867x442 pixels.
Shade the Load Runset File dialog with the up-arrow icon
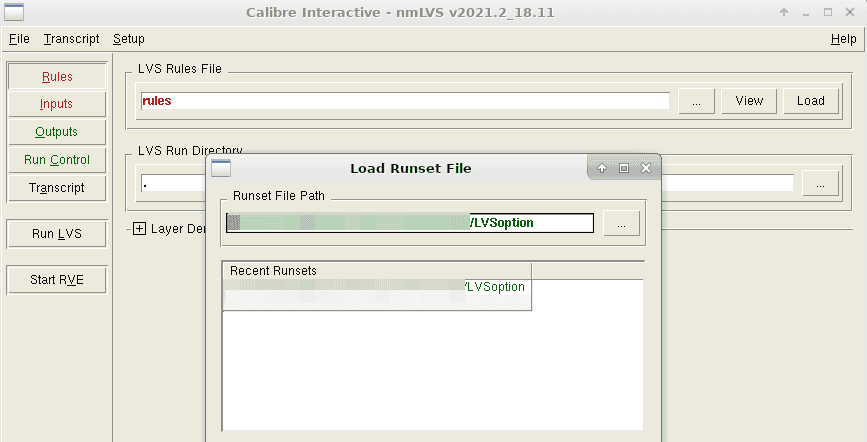click(x=602, y=168)
